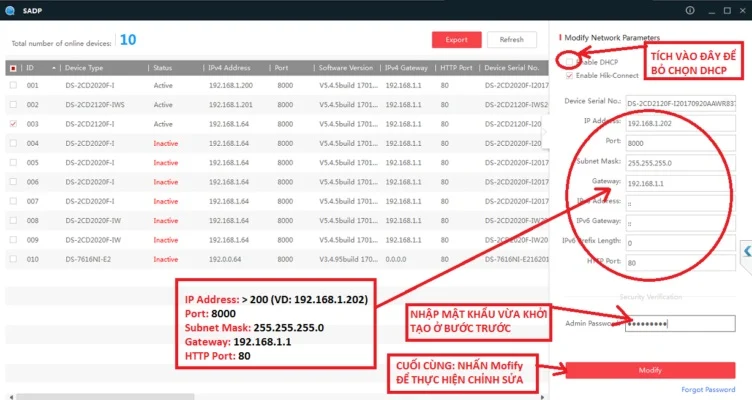Toggle the select-all devices checkbox in header

(x=13, y=68)
